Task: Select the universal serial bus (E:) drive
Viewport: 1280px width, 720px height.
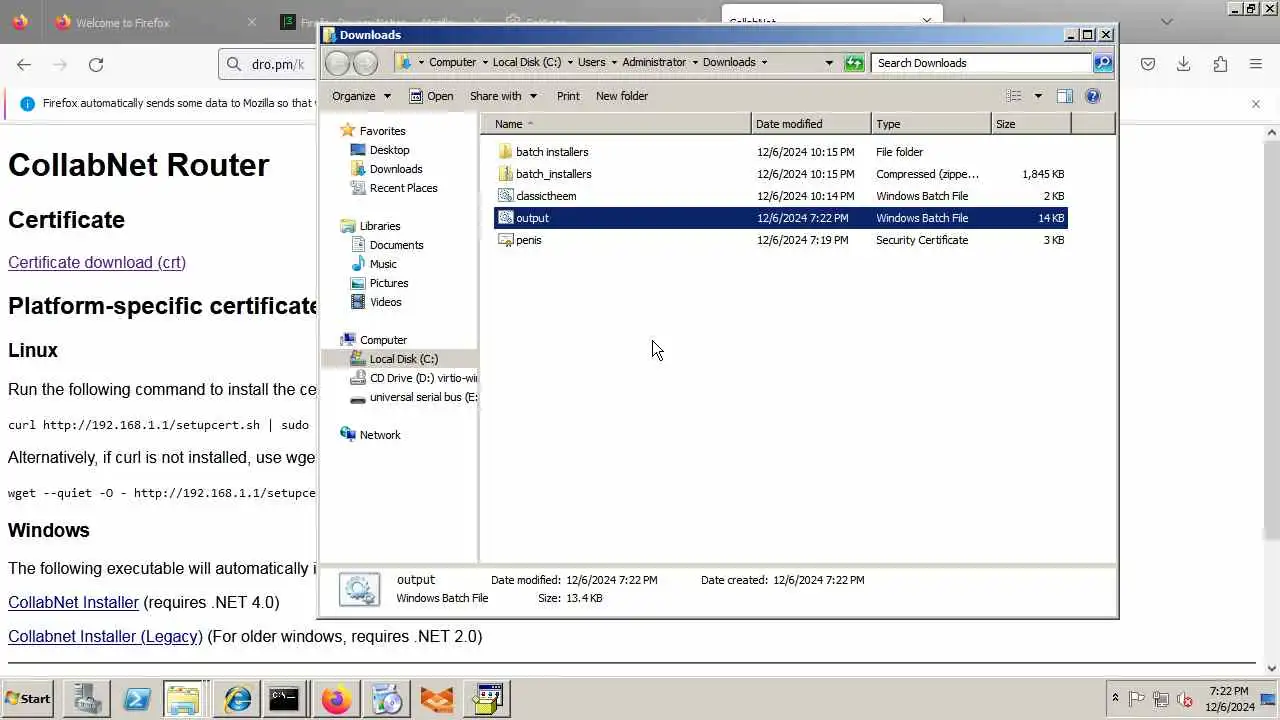Action: click(x=423, y=397)
